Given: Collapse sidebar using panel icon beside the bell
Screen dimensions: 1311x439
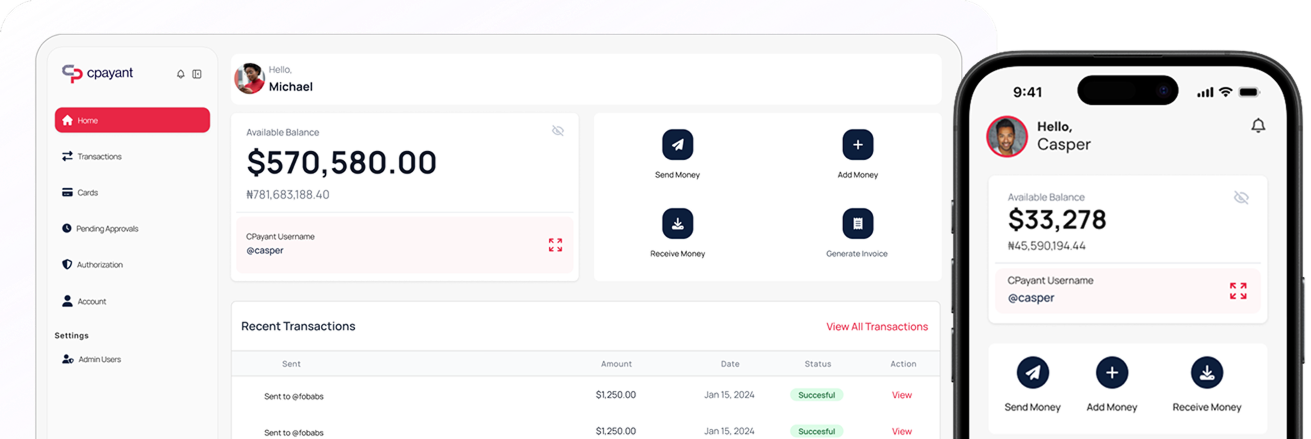Looking at the screenshot, I should (x=197, y=74).
